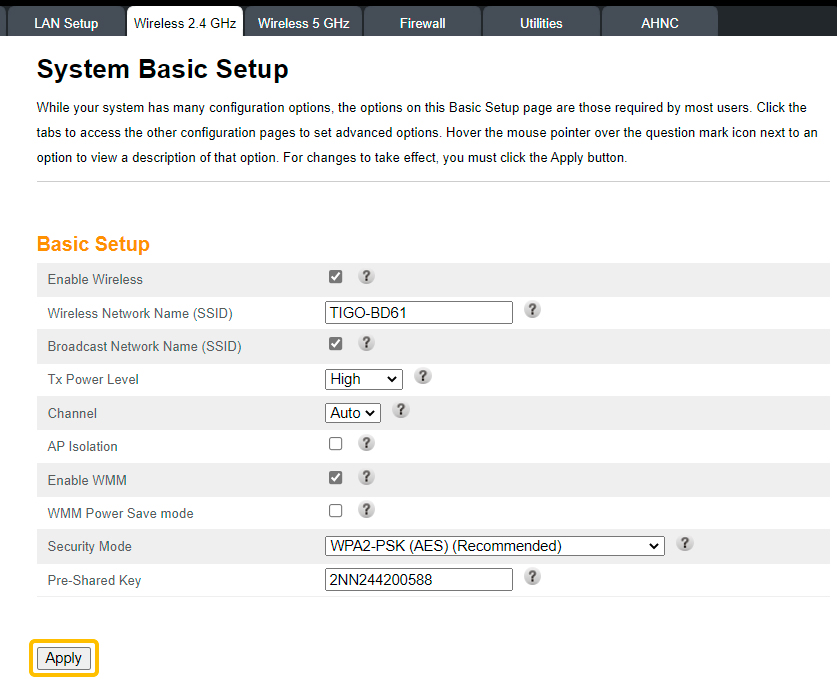The image size is (837, 679).
Task: Click the AP Isolation help icon
Action: click(x=366, y=443)
